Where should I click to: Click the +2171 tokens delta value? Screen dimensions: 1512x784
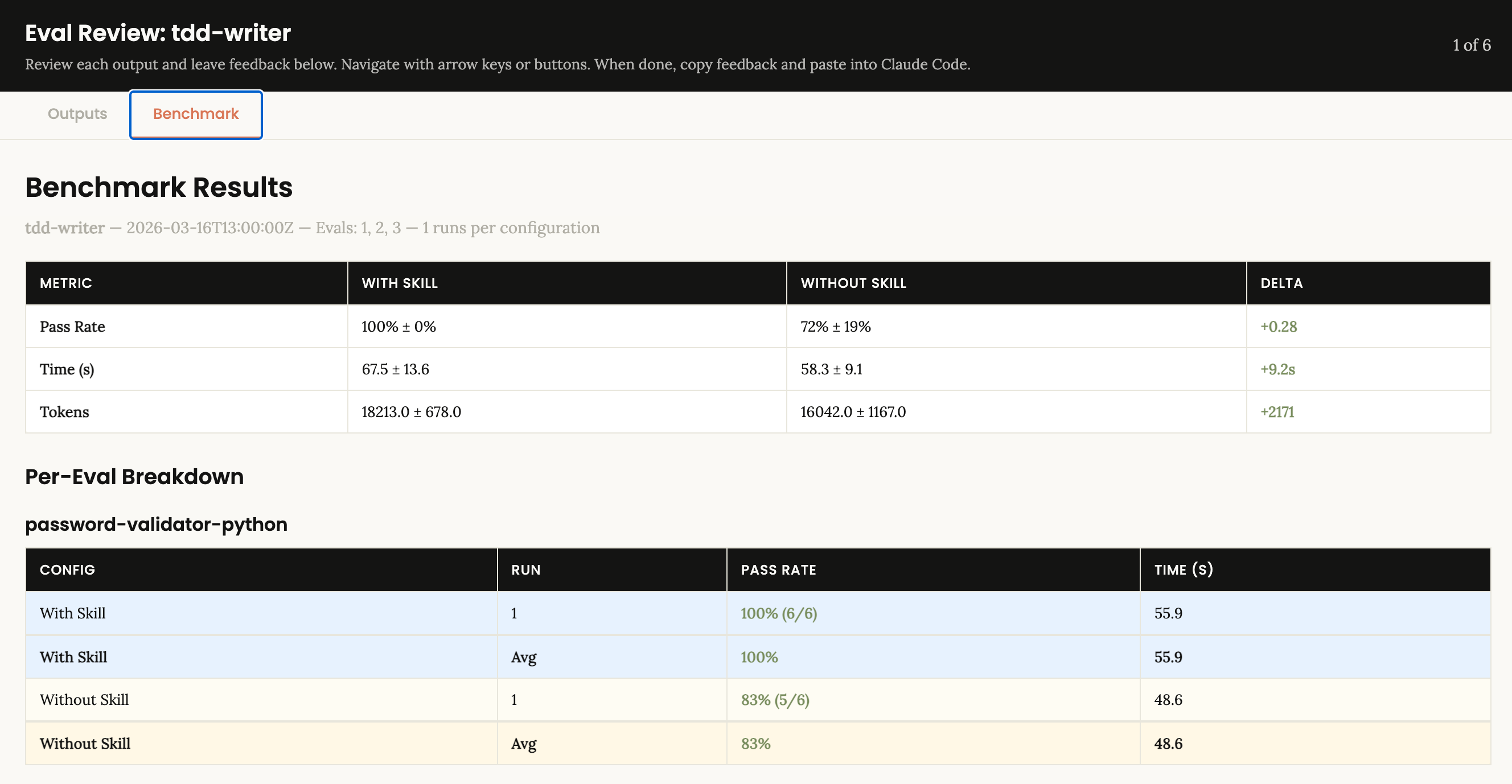pos(1277,412)
